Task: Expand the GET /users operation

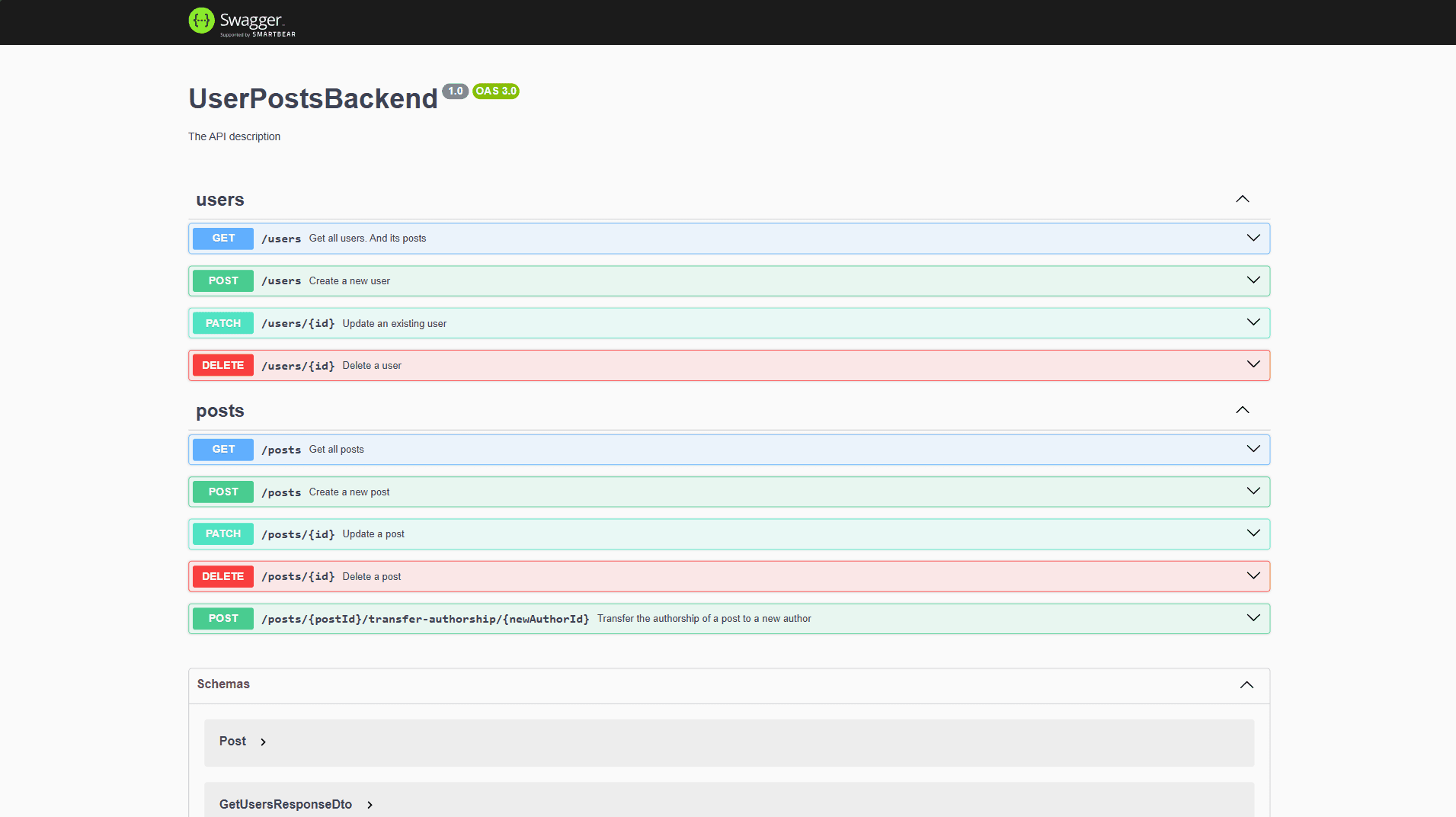Action: coord(1253,238)
